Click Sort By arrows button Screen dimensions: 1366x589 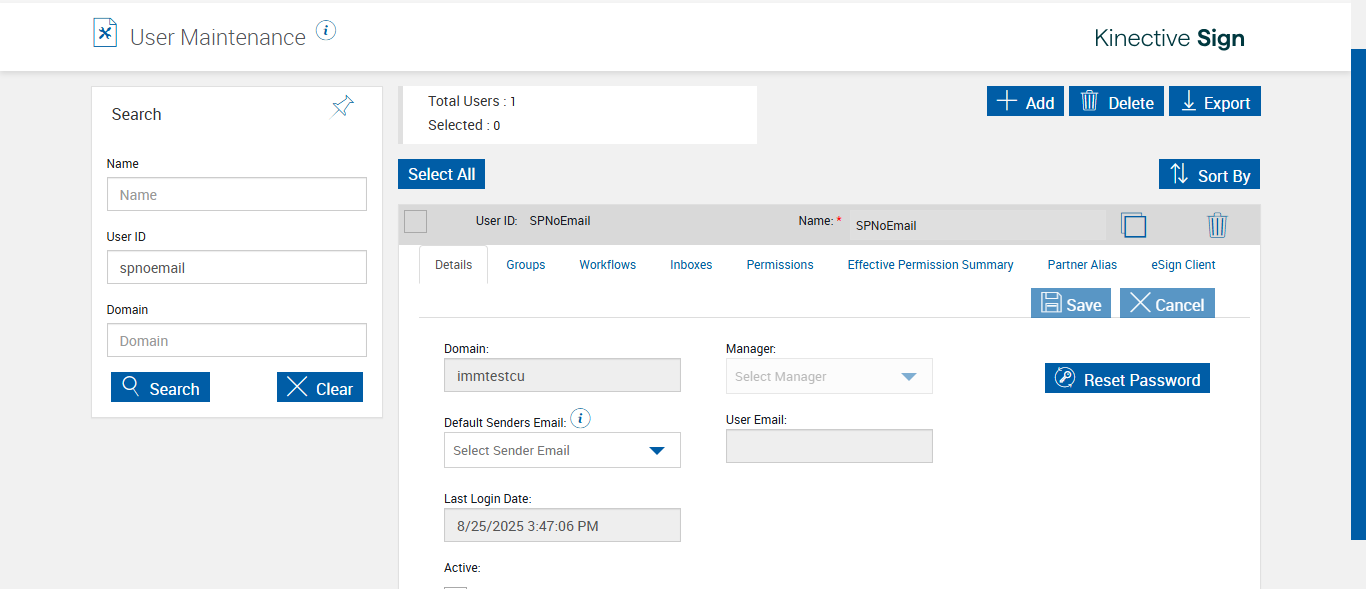[1209, 175]
